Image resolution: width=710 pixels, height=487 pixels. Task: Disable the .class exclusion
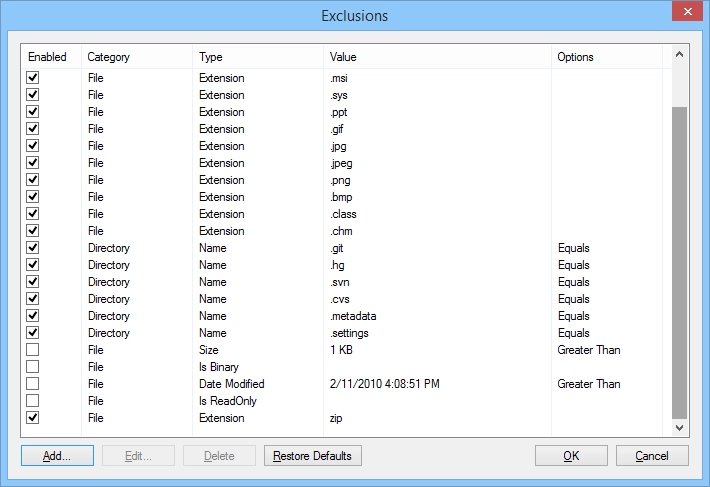[33, 214]
